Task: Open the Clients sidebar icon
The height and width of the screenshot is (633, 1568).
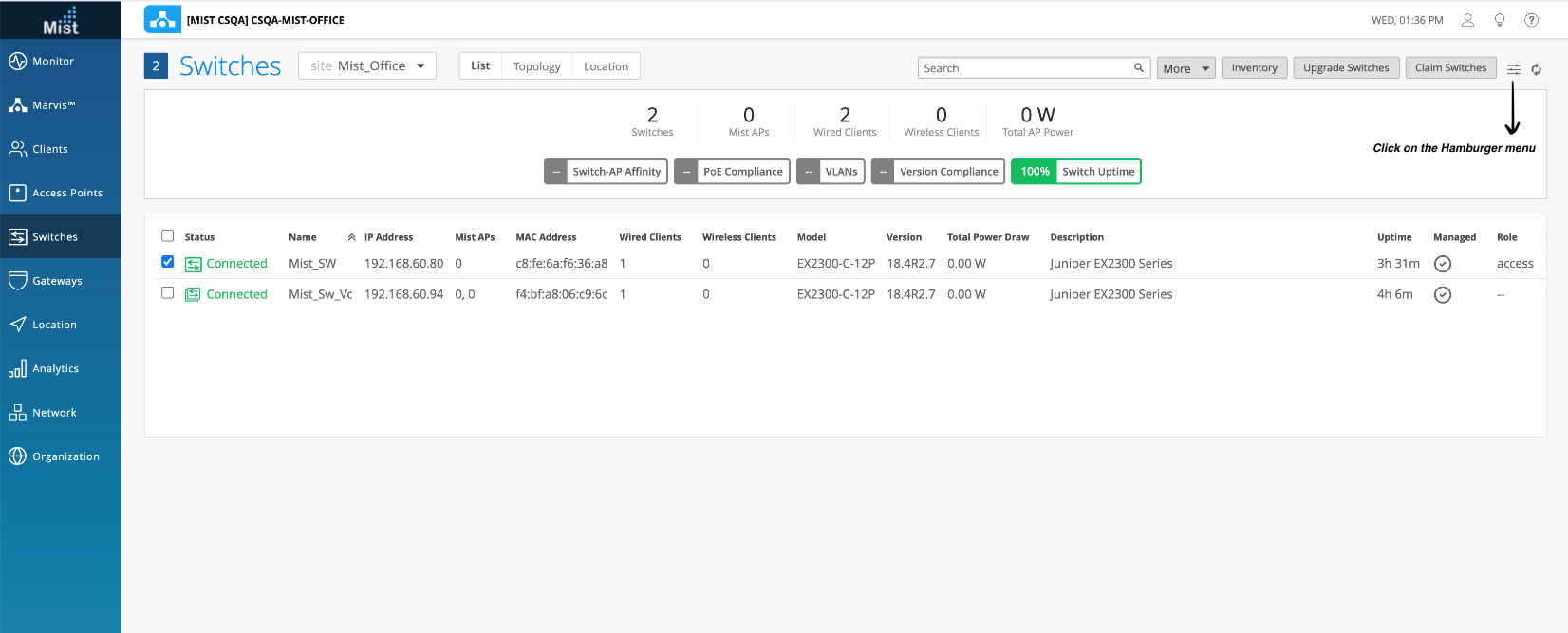Action: (17, 149)
